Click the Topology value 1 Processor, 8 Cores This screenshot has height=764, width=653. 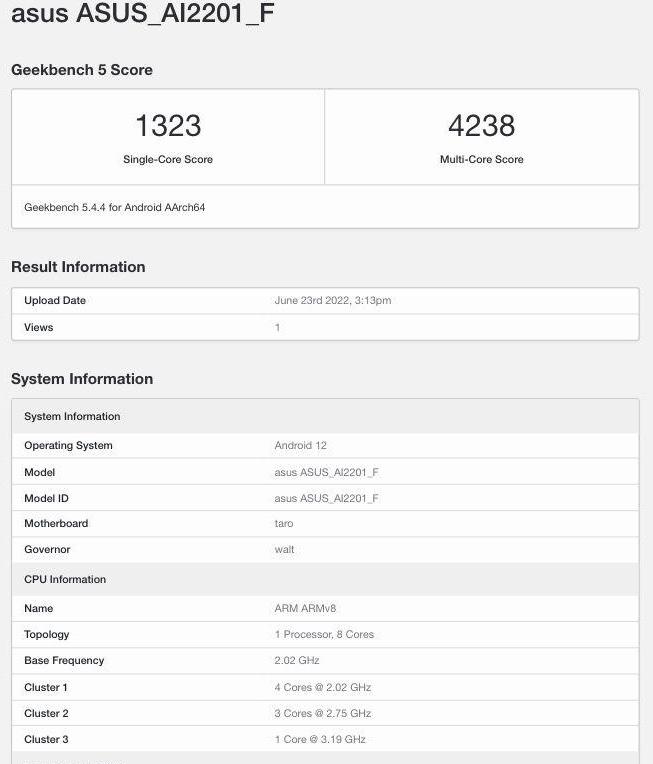(x=324, y=635)
